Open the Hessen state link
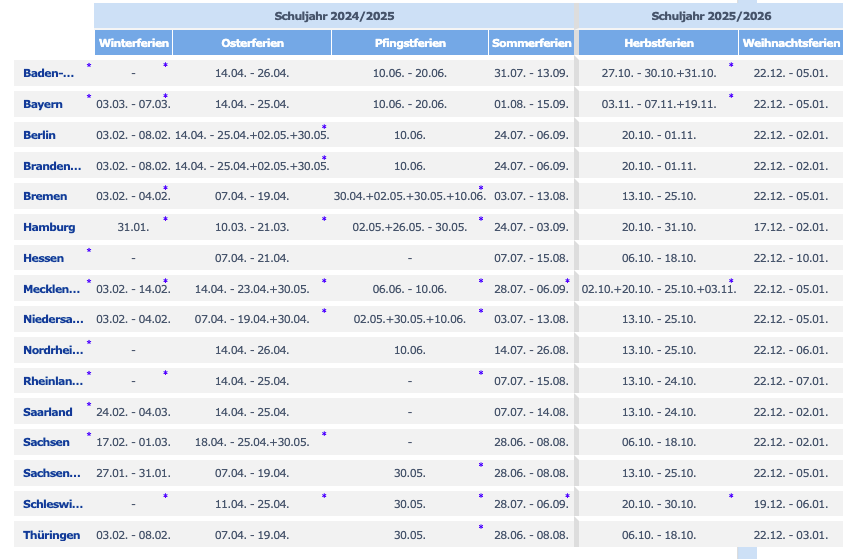Viewport: 844px width, 559px height. click(44, 258)
